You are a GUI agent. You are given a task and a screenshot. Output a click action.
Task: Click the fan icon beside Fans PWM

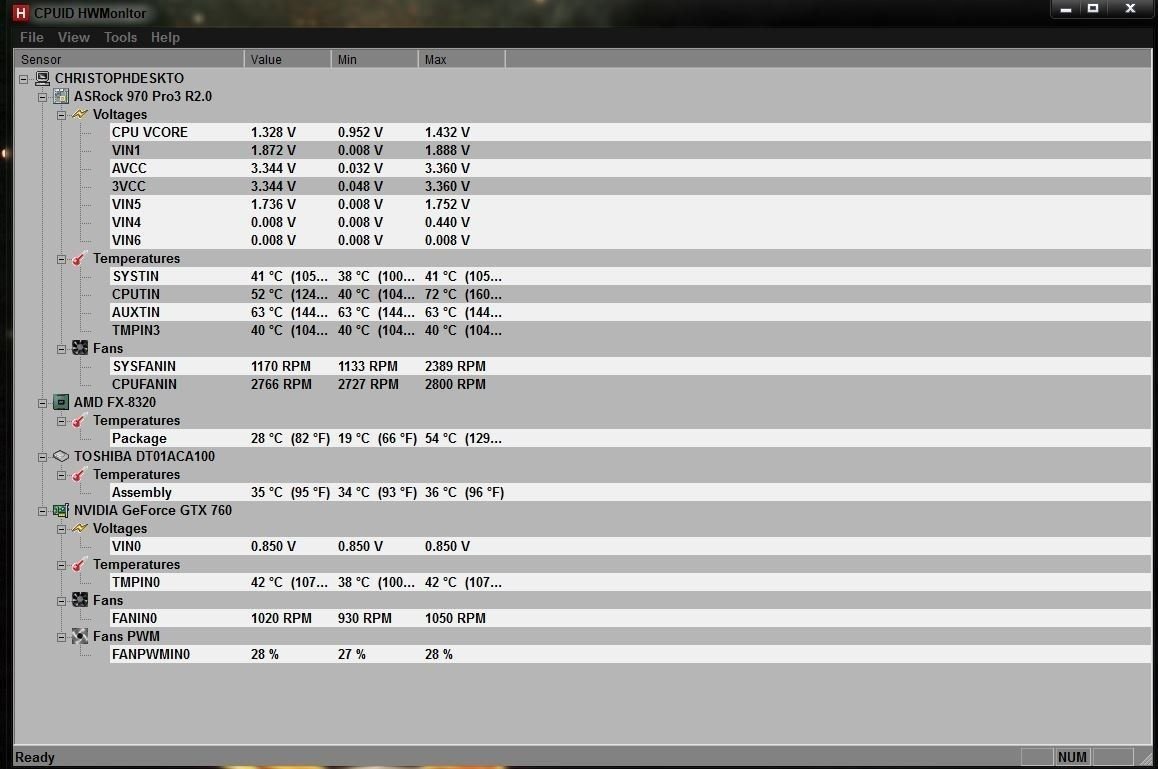coord(80,636)
